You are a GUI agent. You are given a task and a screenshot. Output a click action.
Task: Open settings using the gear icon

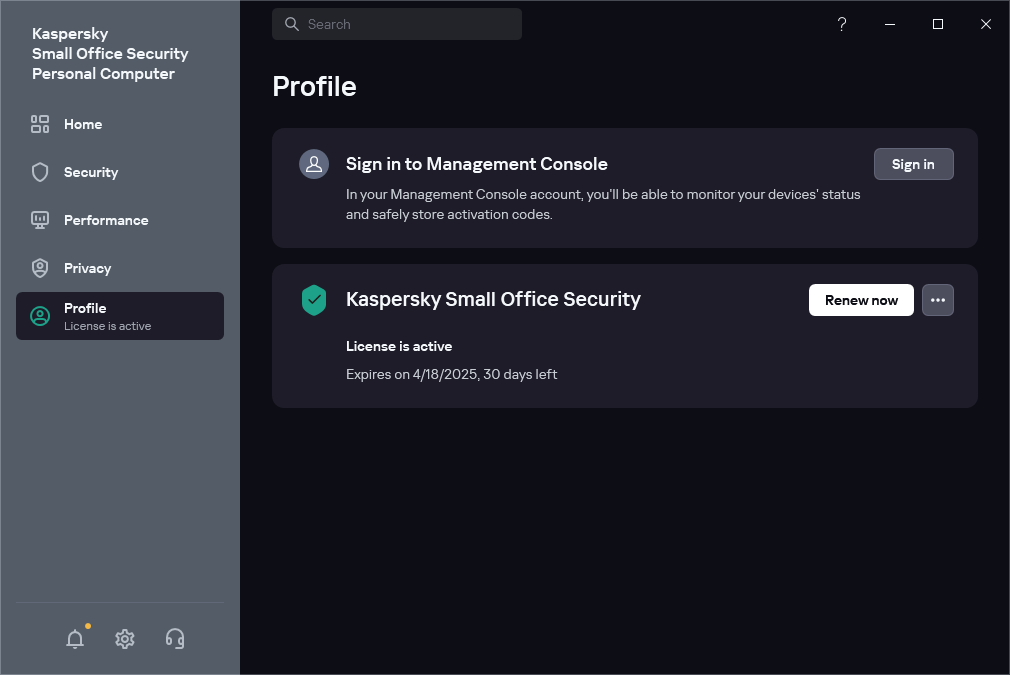124,638
